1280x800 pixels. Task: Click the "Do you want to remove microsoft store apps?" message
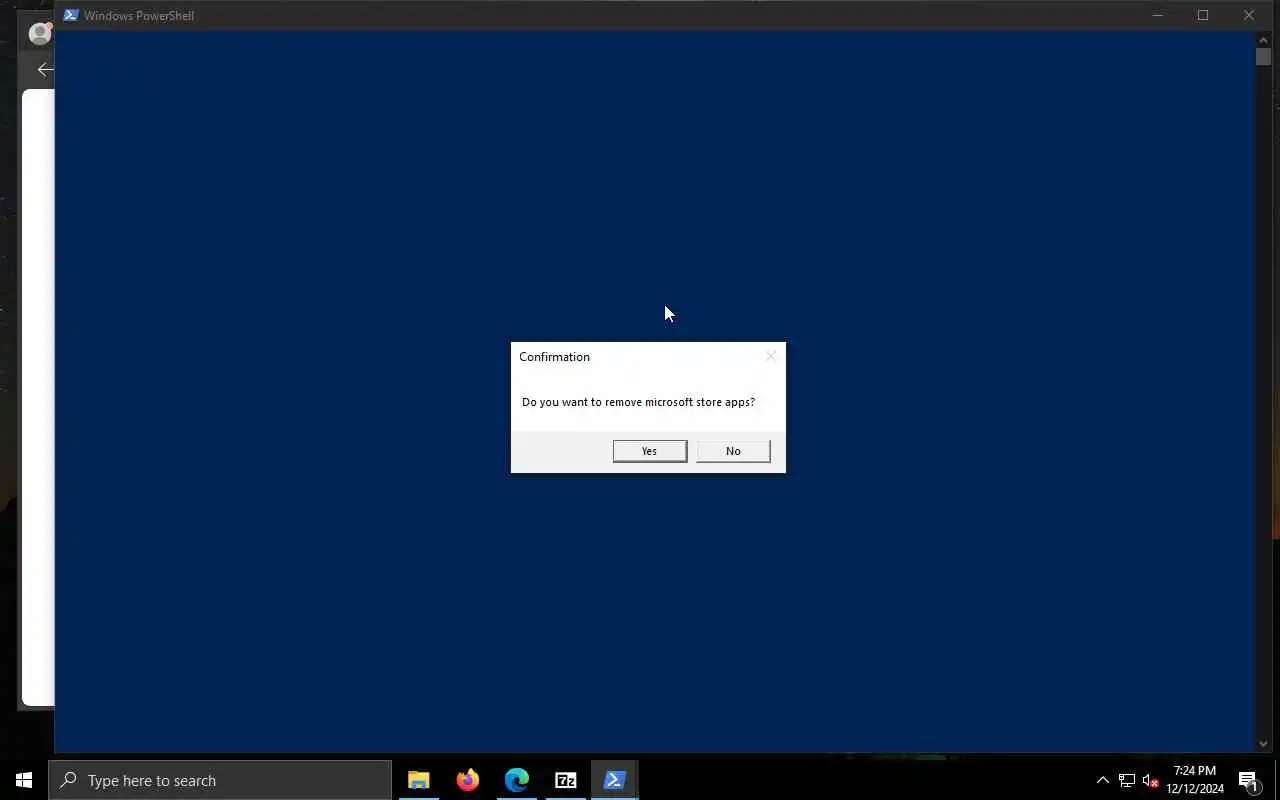tap(638, 402)
